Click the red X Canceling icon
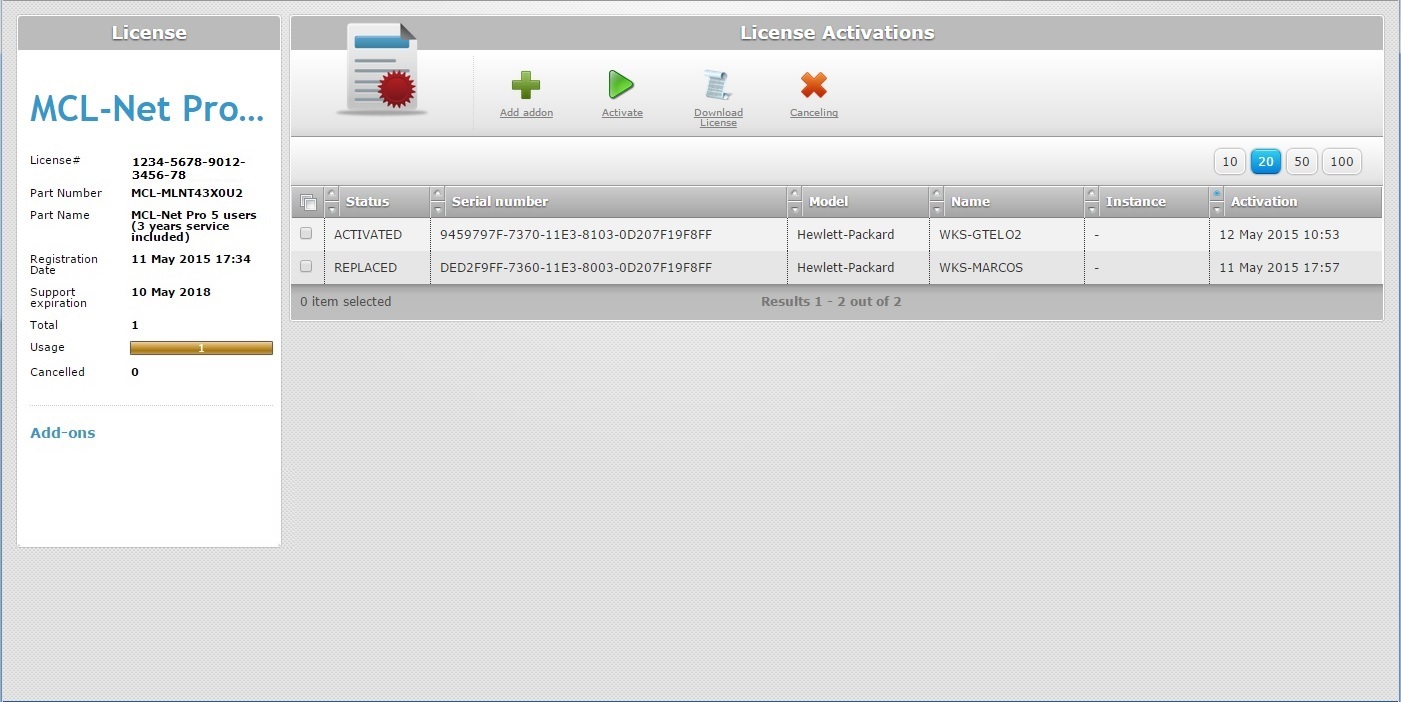Image resolution: width=1401 pixels, height=702 pixels. [814, 85]
